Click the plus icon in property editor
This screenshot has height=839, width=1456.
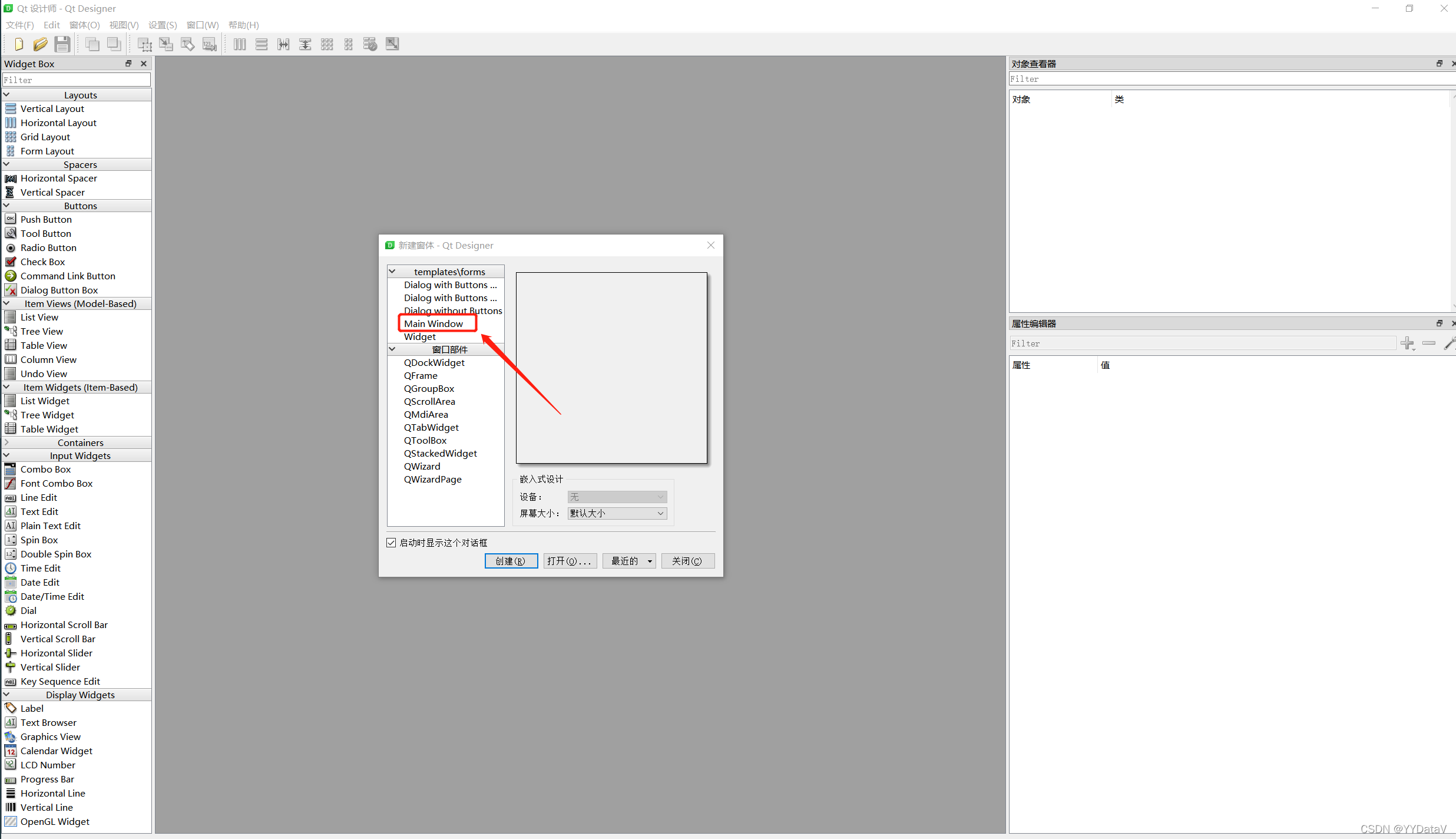(1408, 343)
